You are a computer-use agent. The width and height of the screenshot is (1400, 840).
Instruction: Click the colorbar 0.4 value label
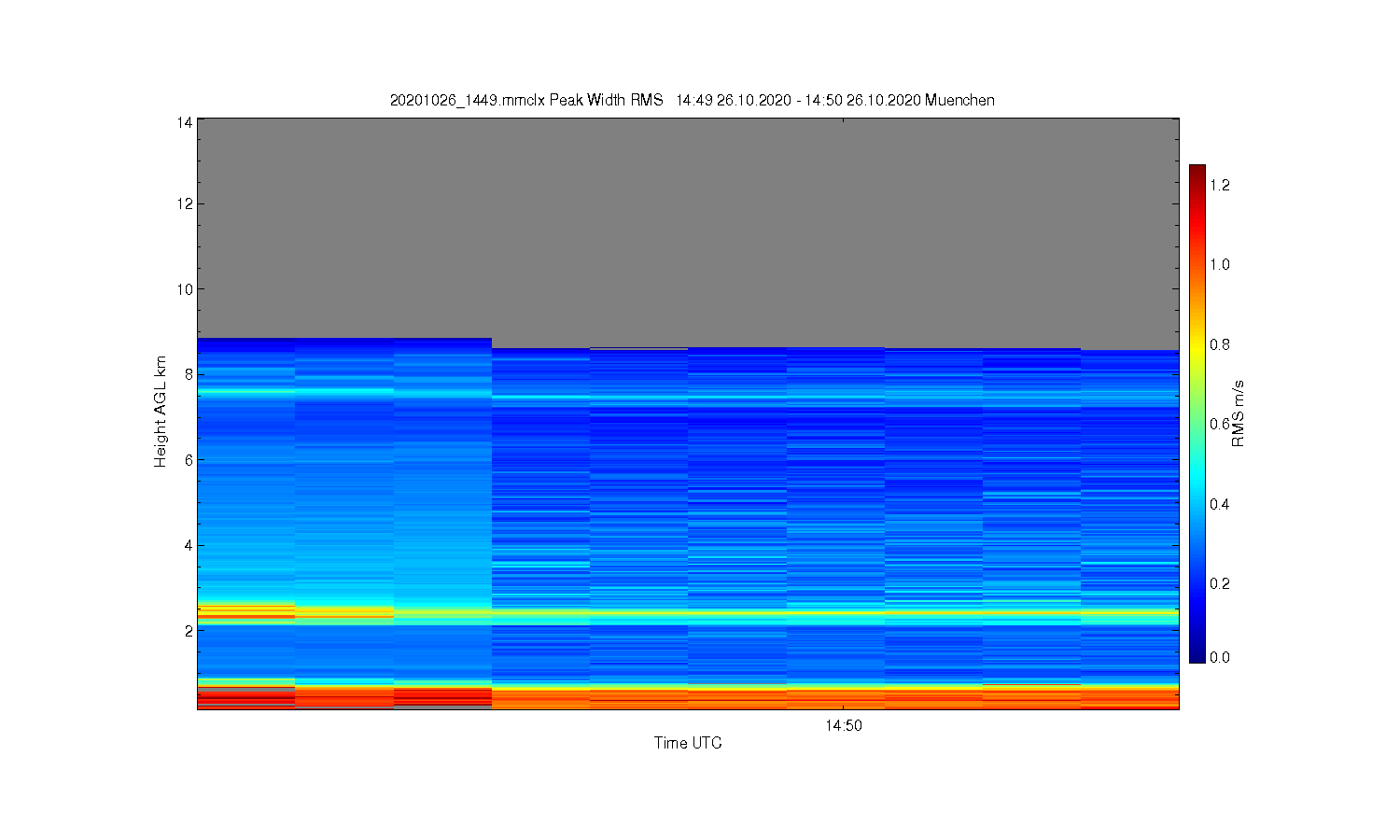click(x=1220, y=504)
